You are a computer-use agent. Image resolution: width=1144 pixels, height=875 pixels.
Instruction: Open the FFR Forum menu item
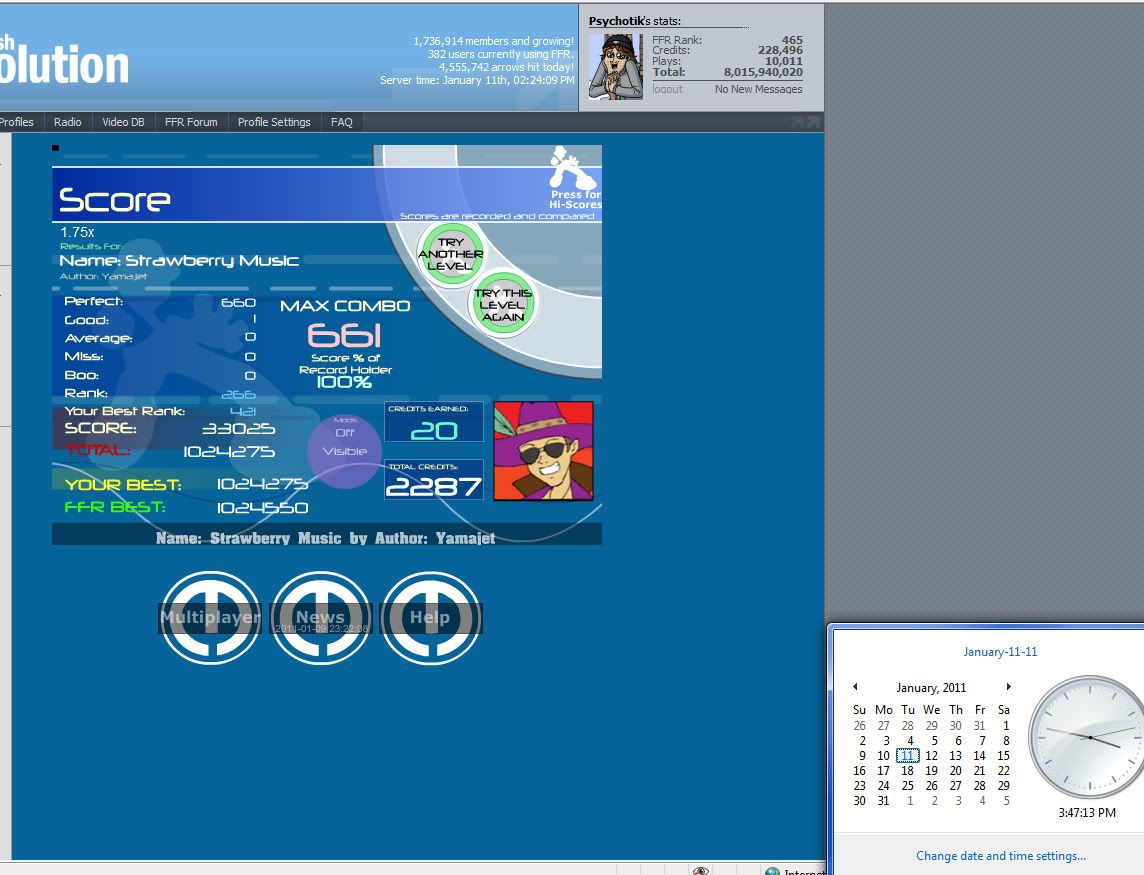point(191,122)
